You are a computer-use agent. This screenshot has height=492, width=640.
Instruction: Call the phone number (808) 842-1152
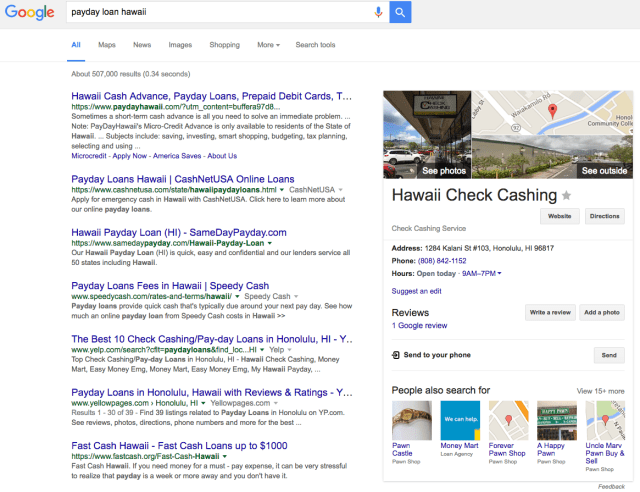(x=442, y=261)
